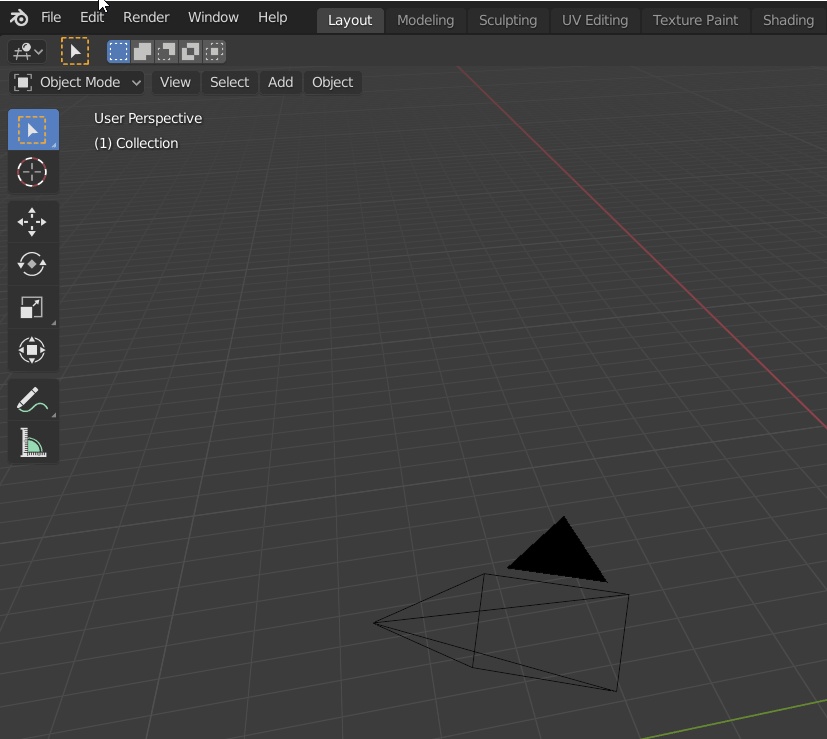Select the 3D Cursor tool
Viewport: 827px width, 739px height.
tap(33, 172)
